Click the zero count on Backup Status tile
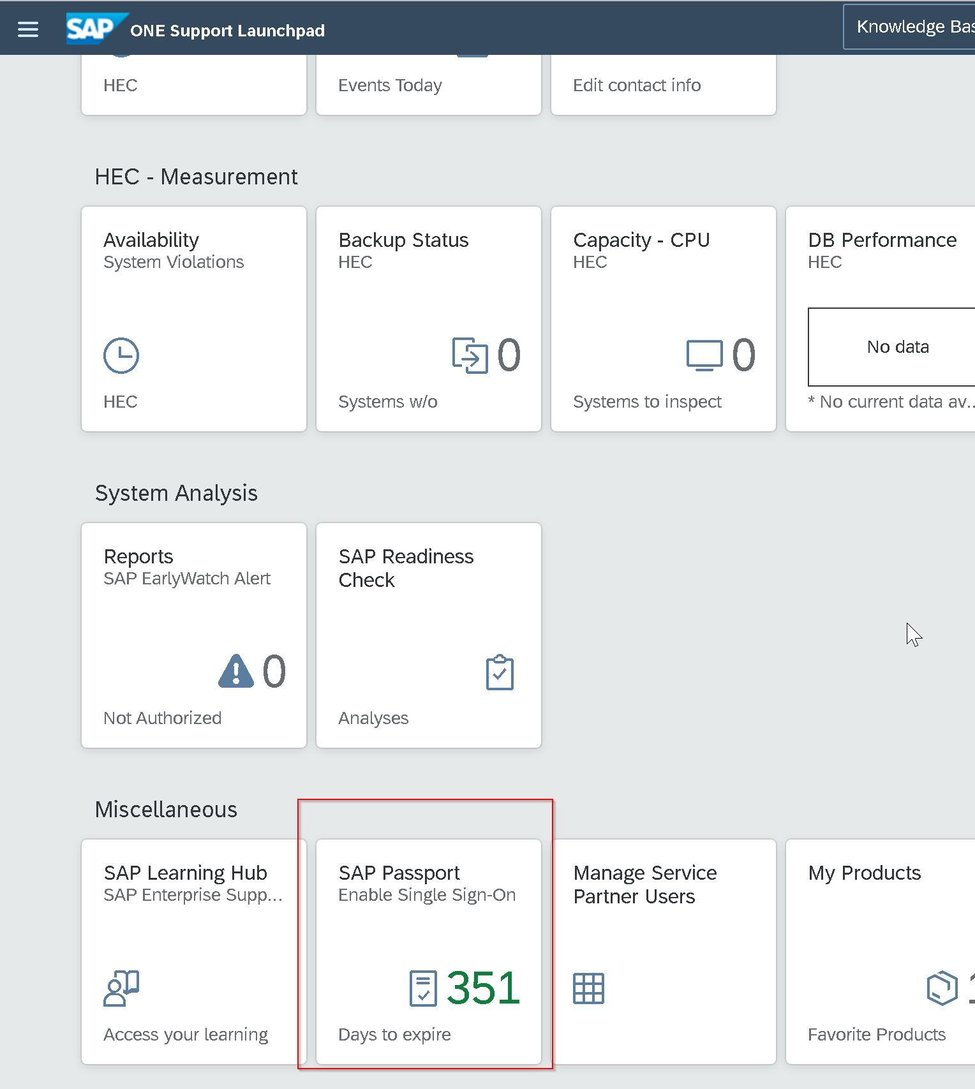This screenshot has width=975, height=1089. pos(510,355)
